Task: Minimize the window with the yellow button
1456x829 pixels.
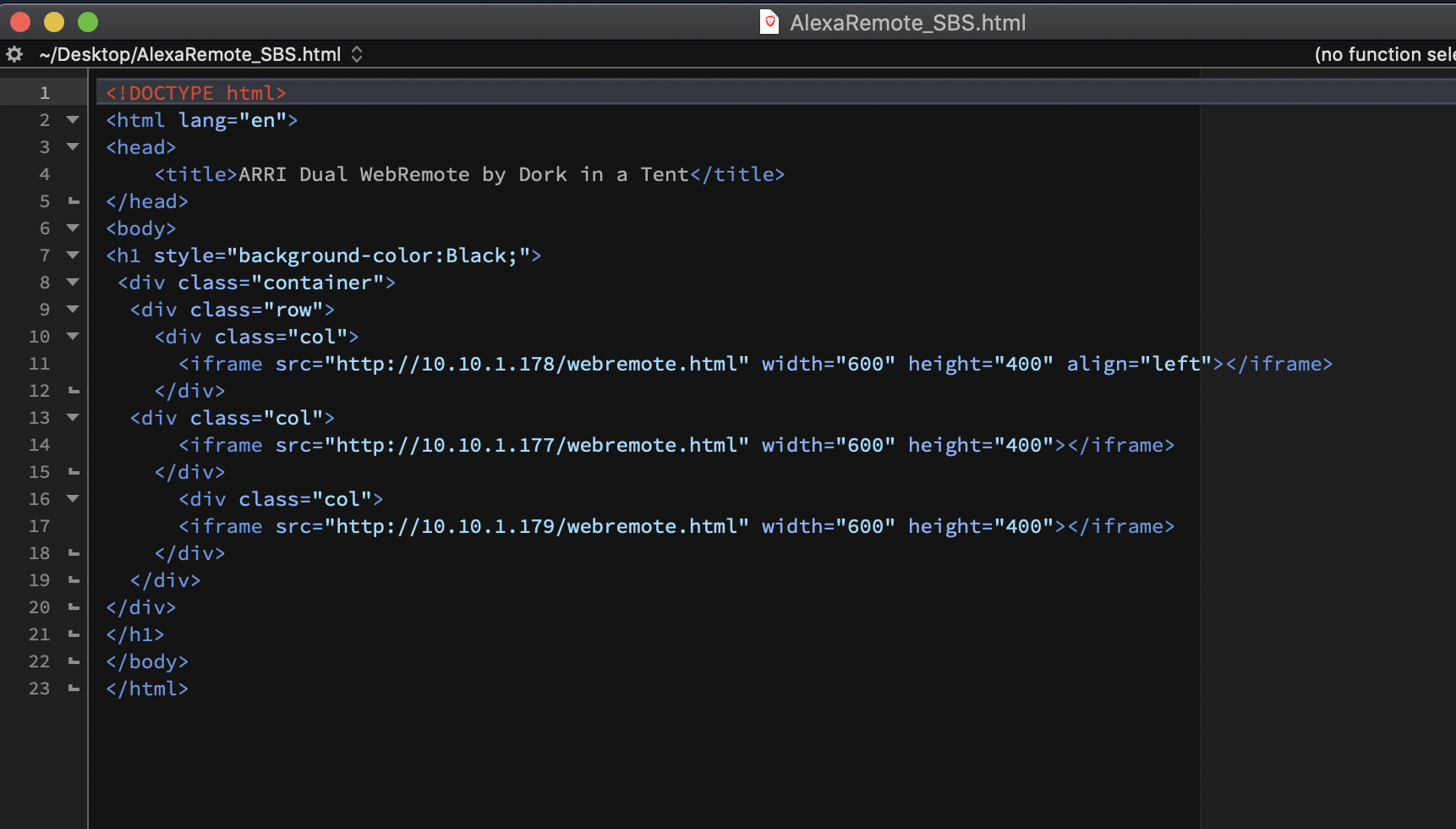Action: (x=54, y=22)
